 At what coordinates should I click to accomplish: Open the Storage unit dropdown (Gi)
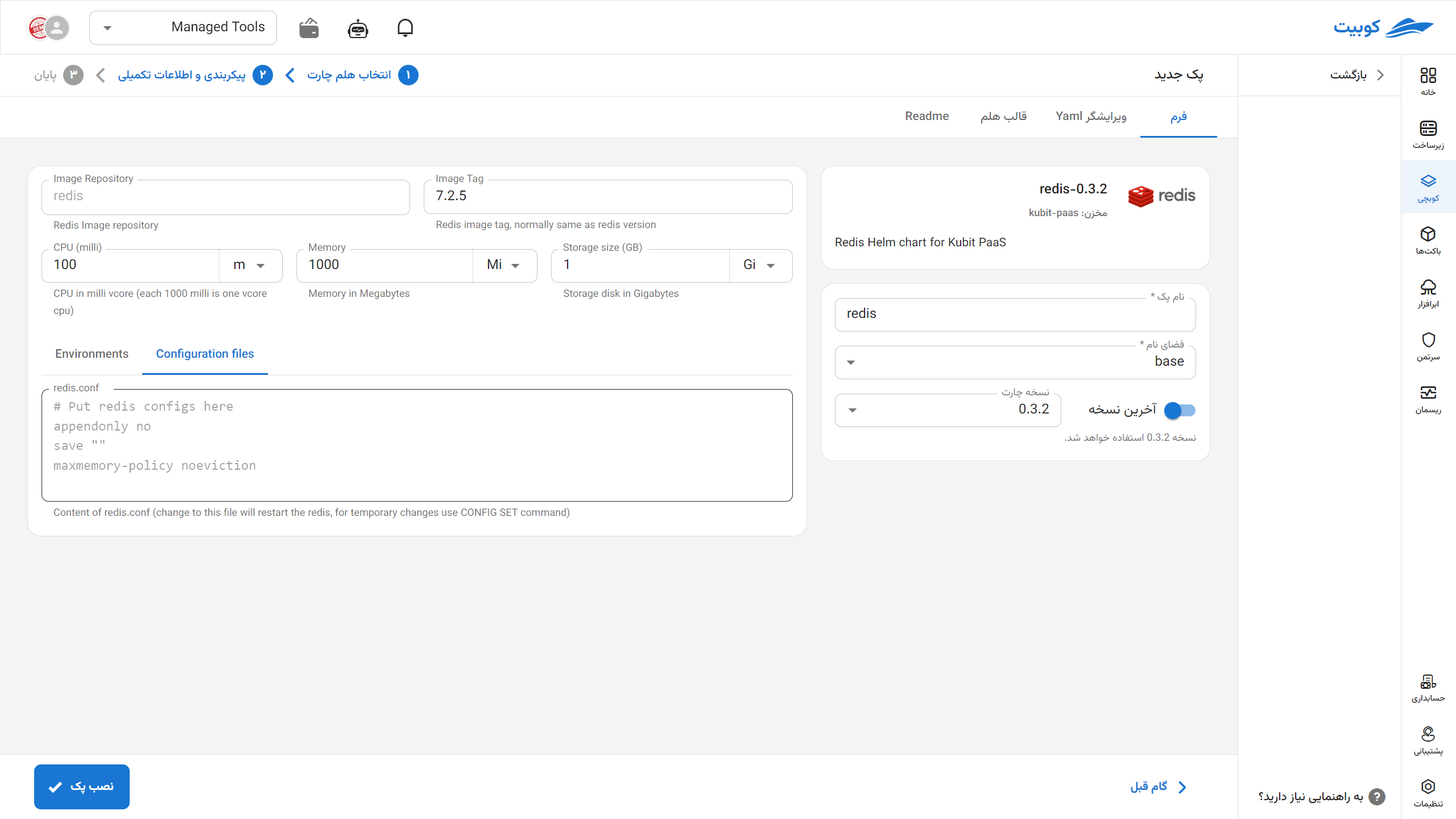[x=760, y=266]
